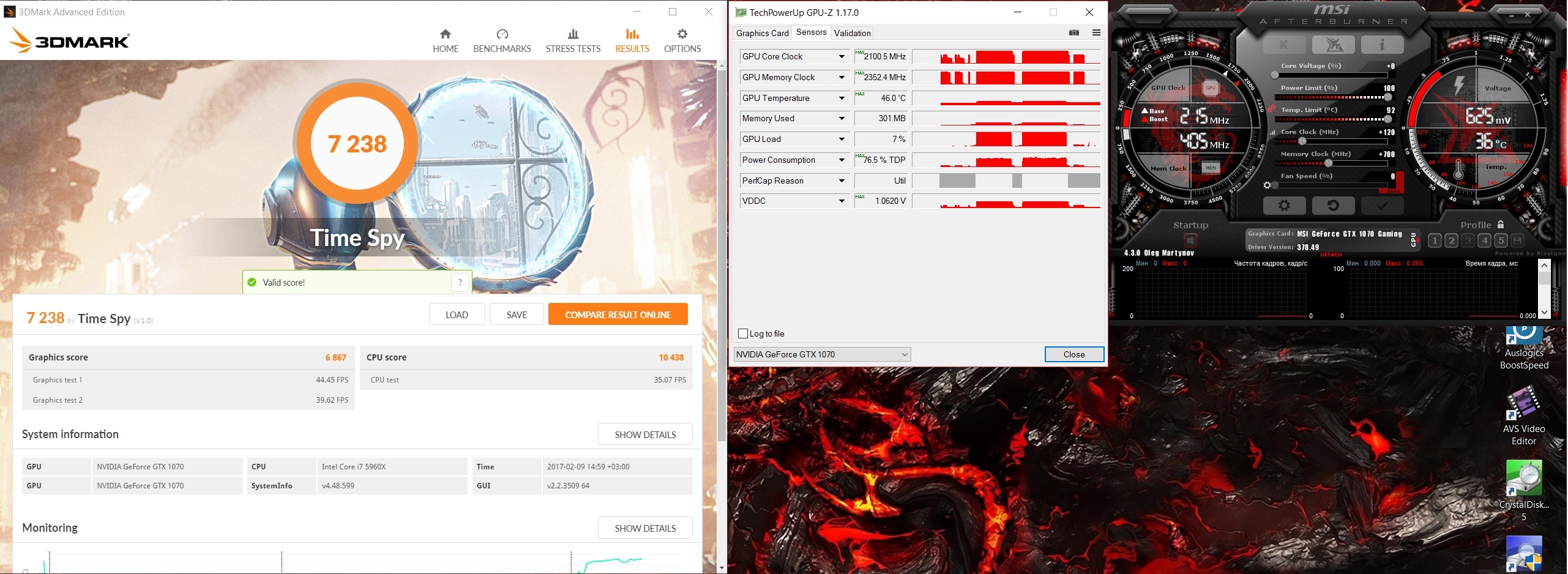The width and height of the screenshot is (1568, 574).
Task: Expand the PerfCap Reason sensor dropdown
Action: tap(842, 181)
